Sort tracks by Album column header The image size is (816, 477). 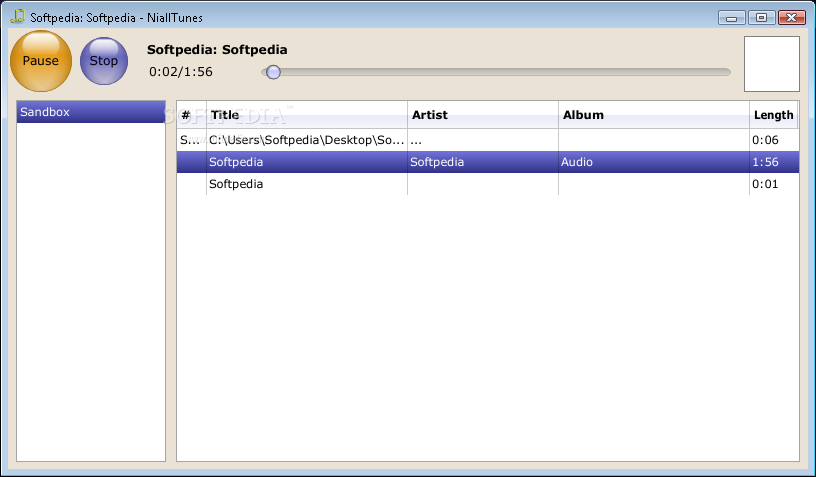point(654,115)
